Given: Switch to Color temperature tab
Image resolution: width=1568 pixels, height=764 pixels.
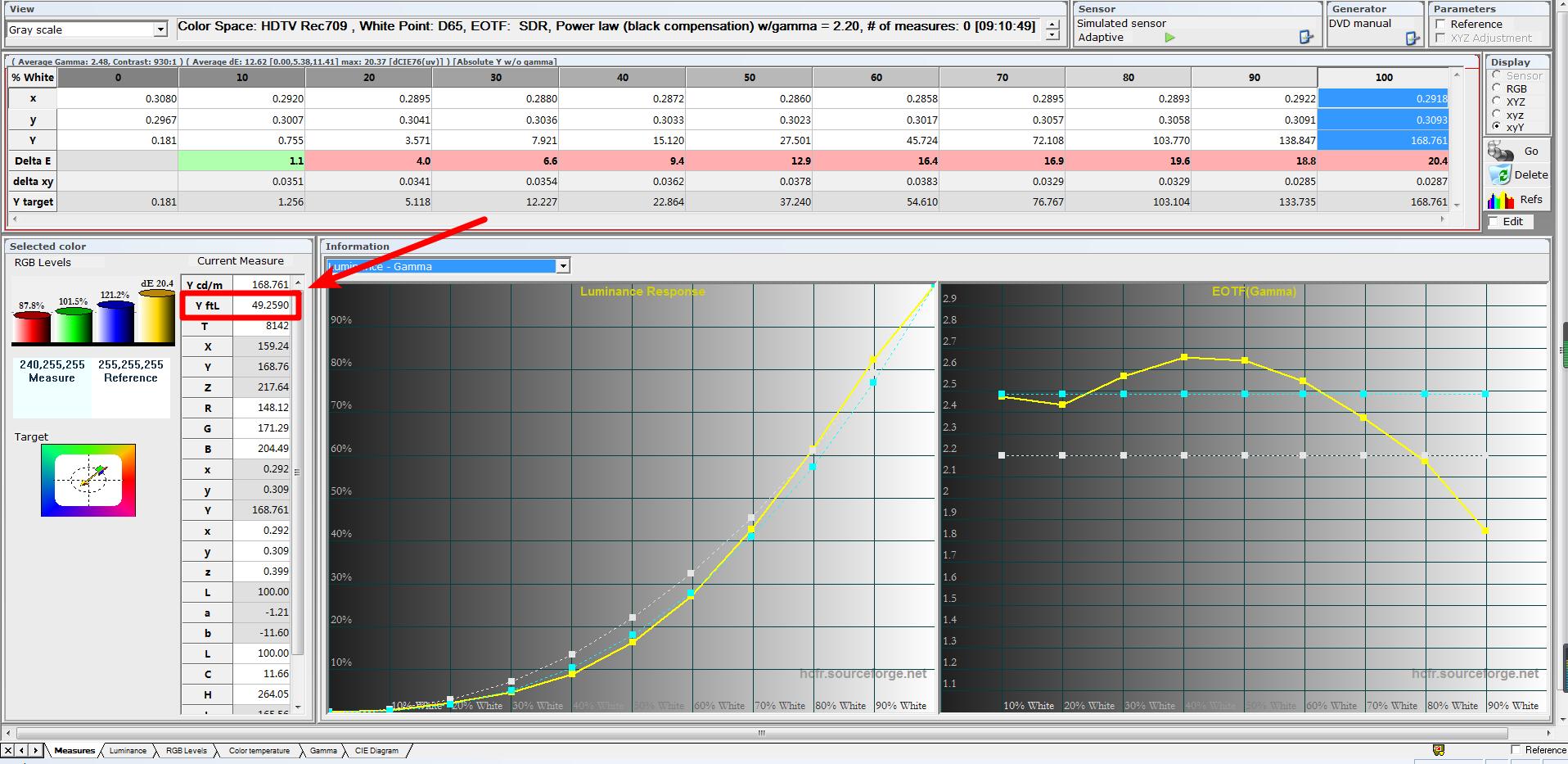Looking at the screenshot, I should pyautogui.click(x=259, y=750).
